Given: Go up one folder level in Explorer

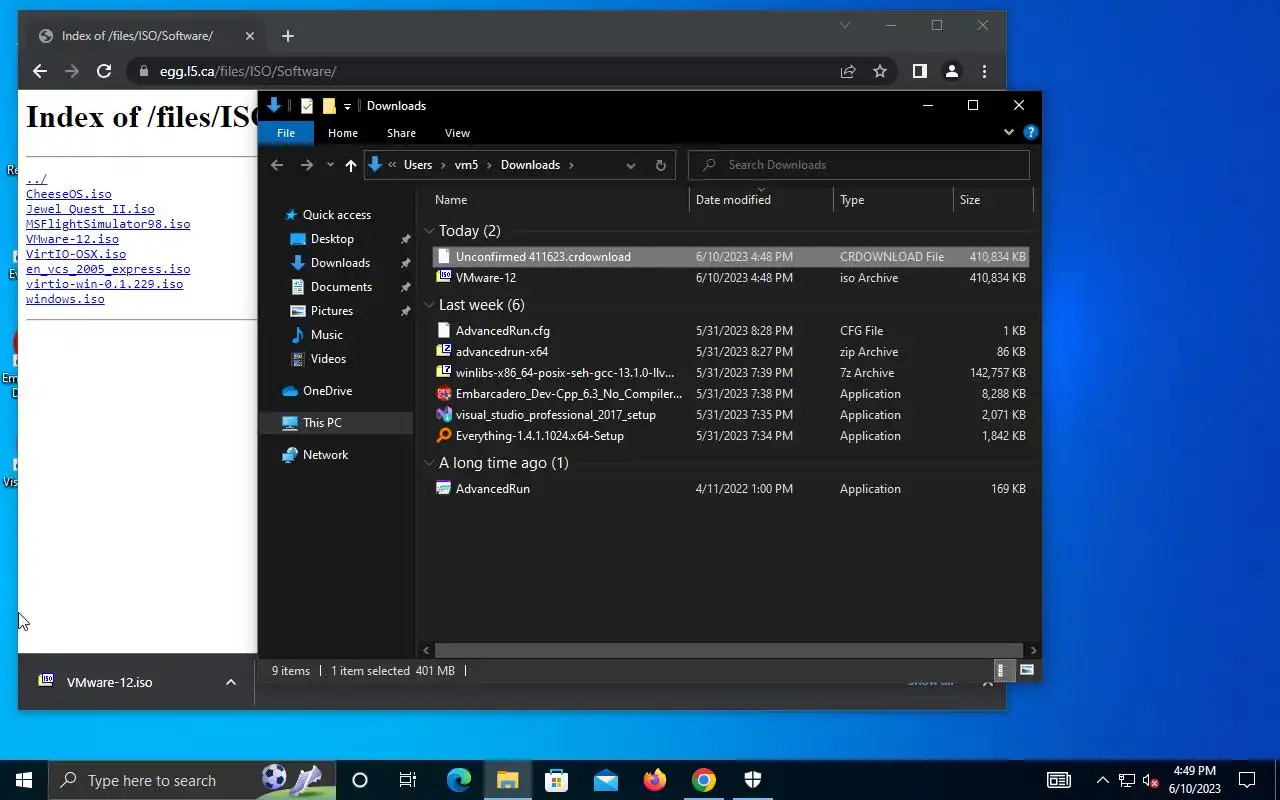Looking at the screenshot, I should click(350, 165).
